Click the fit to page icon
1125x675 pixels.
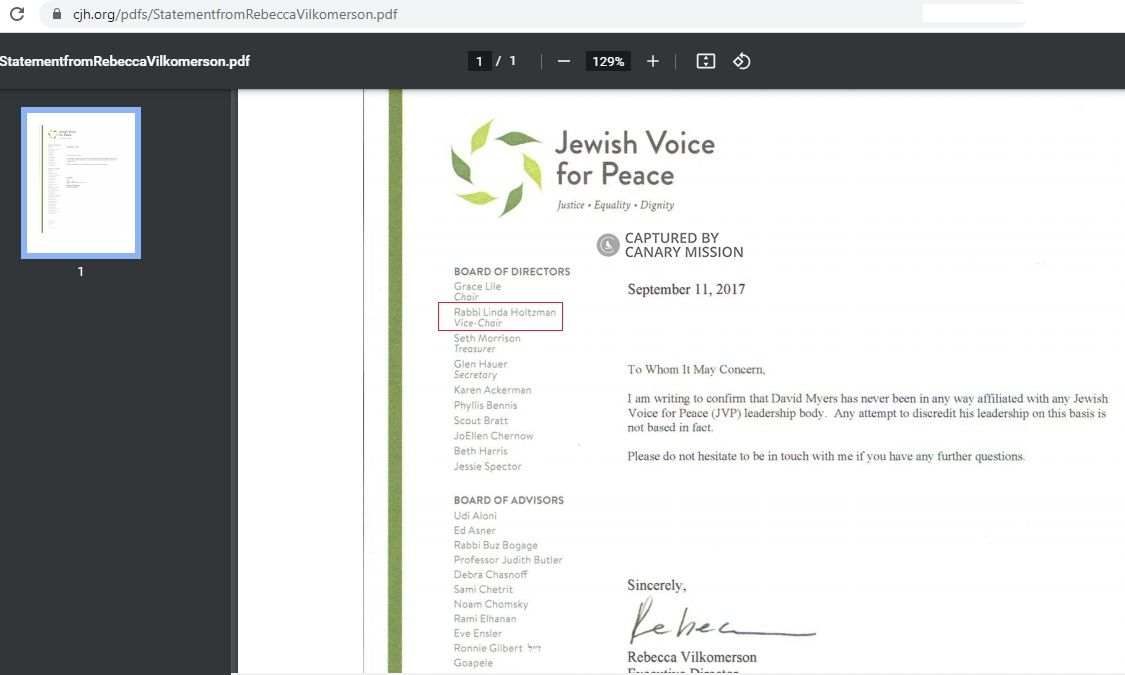pyautogui.click(x=705, y=61)
